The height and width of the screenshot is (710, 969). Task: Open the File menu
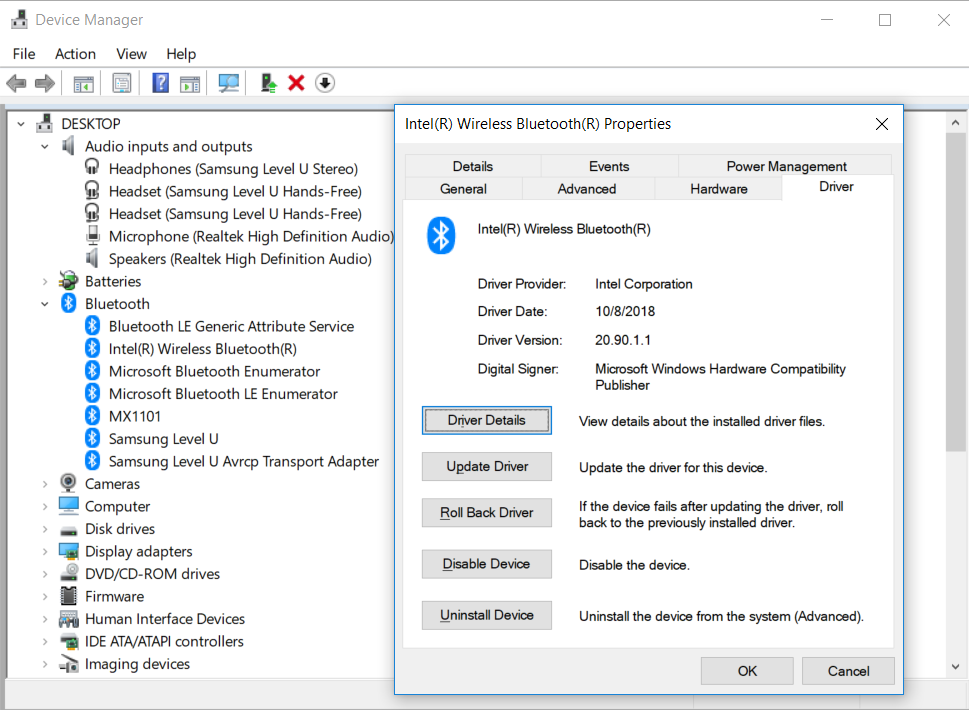pos(24,54)
